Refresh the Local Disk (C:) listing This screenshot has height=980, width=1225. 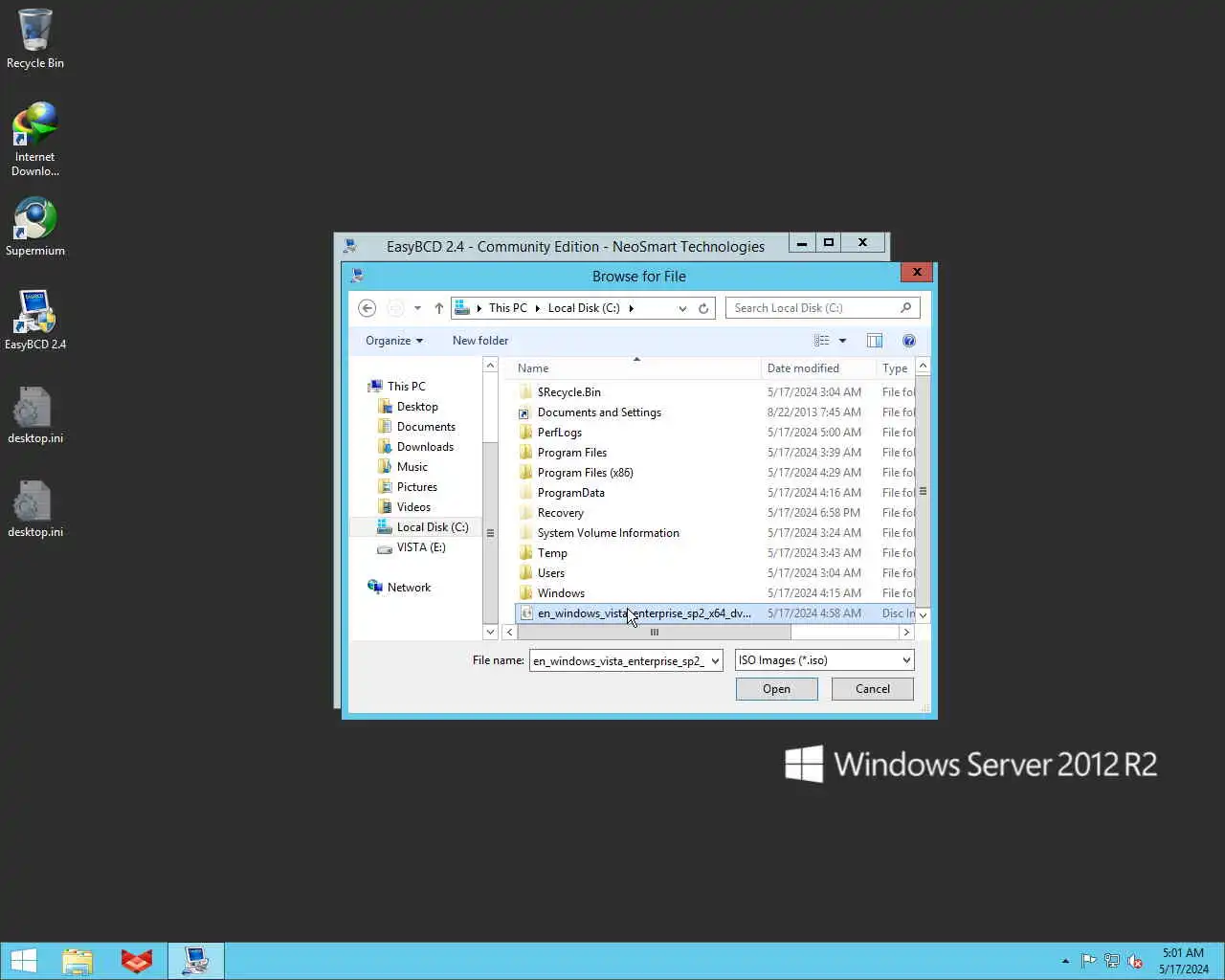tap(703, 308)
